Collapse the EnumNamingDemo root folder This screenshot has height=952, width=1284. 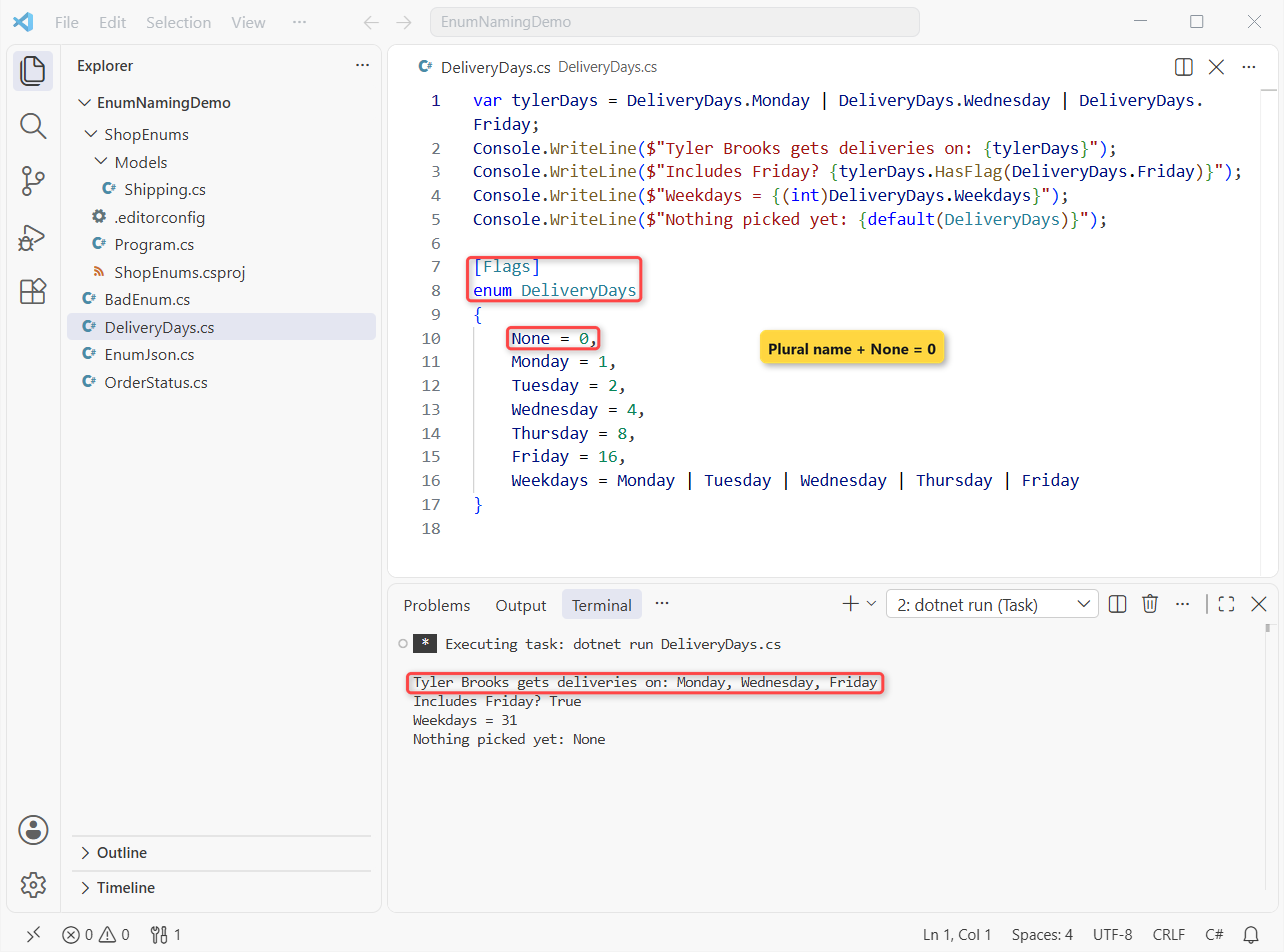[x=221, y=103]
